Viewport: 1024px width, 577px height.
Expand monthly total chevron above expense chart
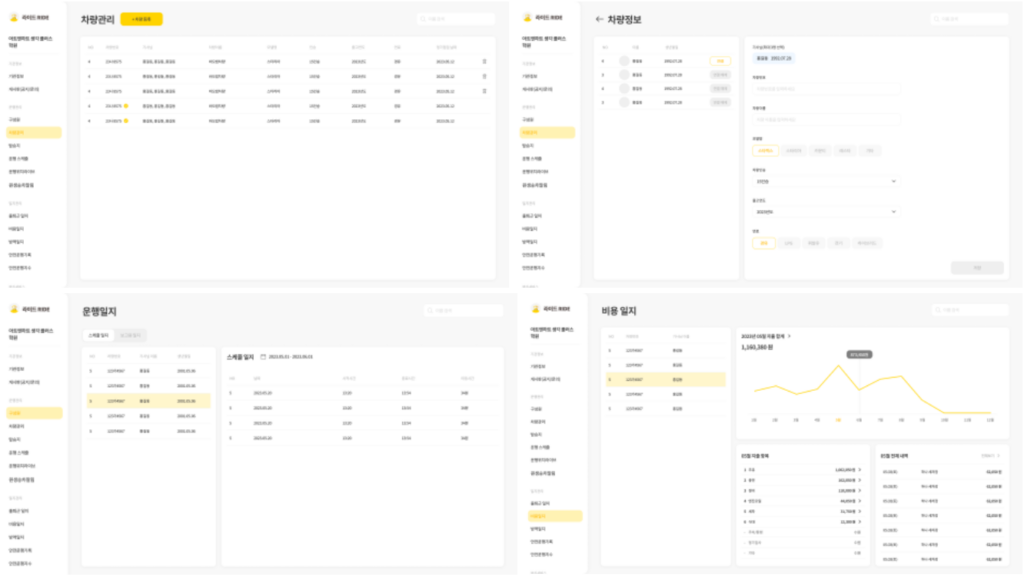coord(789,336)
